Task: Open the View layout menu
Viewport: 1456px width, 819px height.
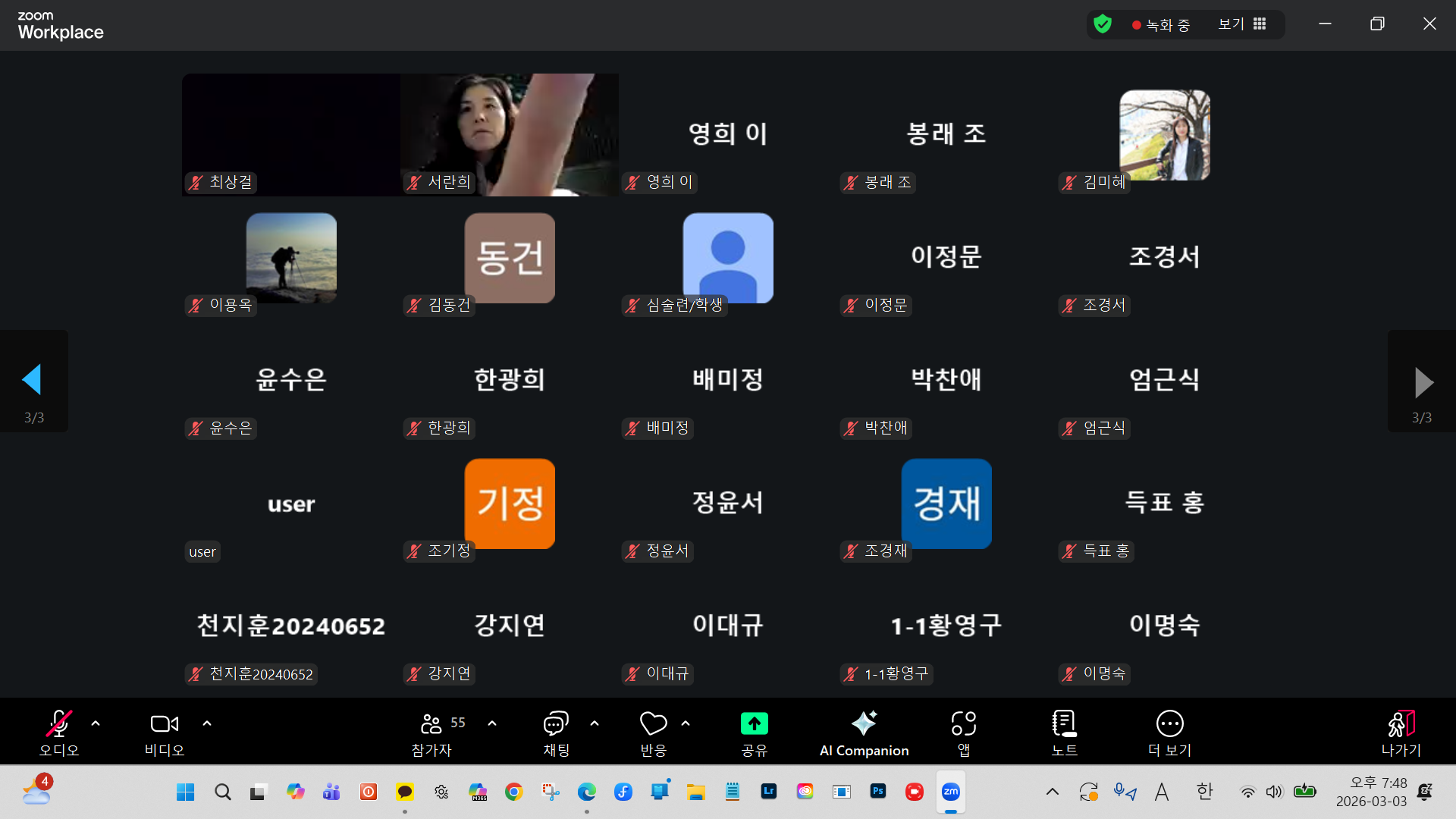Action: [x=1242, y=24]
